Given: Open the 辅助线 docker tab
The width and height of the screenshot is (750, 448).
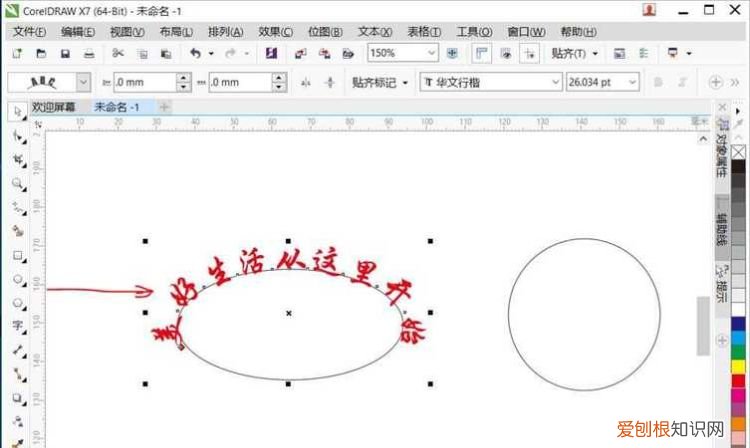Looking at the screenshot, I should (721, 229).
